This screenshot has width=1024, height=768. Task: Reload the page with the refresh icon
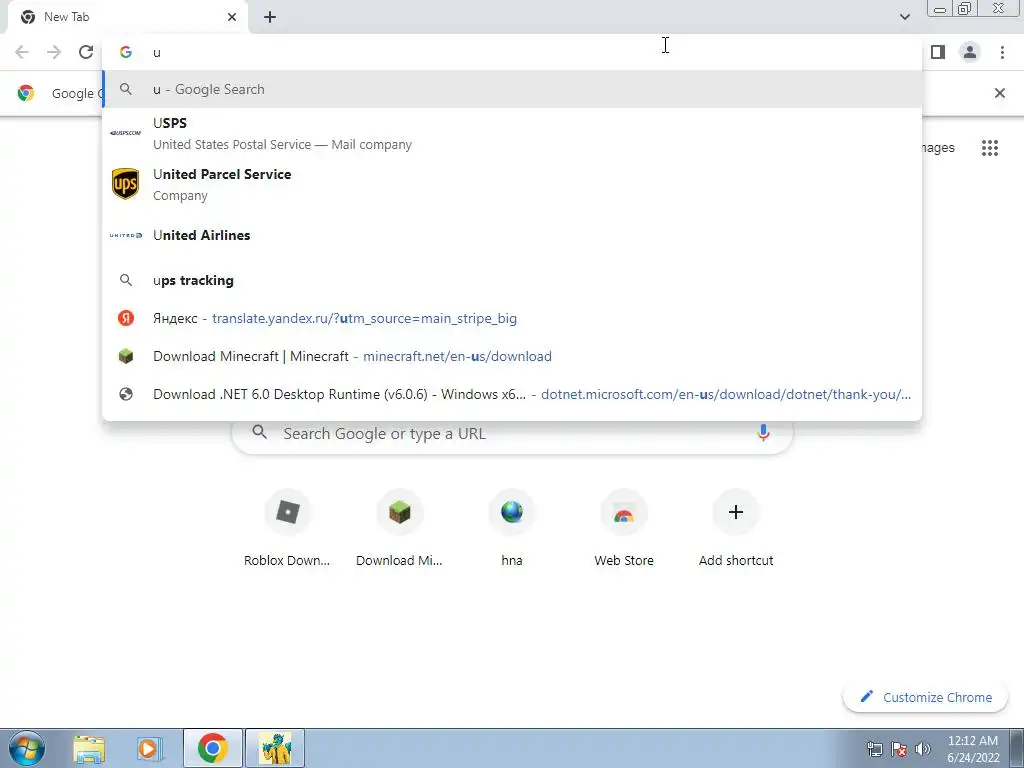(x=86, y=52)
